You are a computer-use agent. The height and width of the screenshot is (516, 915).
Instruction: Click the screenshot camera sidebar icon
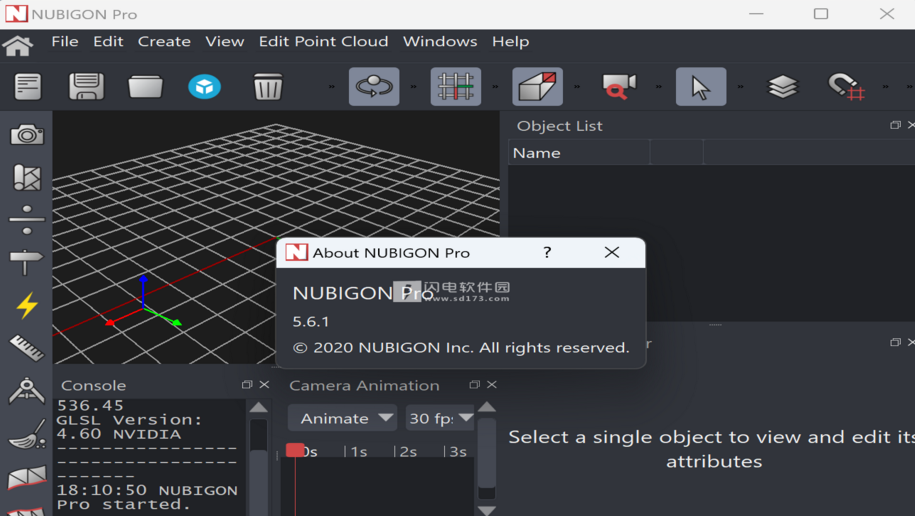(x=27, y=134)
